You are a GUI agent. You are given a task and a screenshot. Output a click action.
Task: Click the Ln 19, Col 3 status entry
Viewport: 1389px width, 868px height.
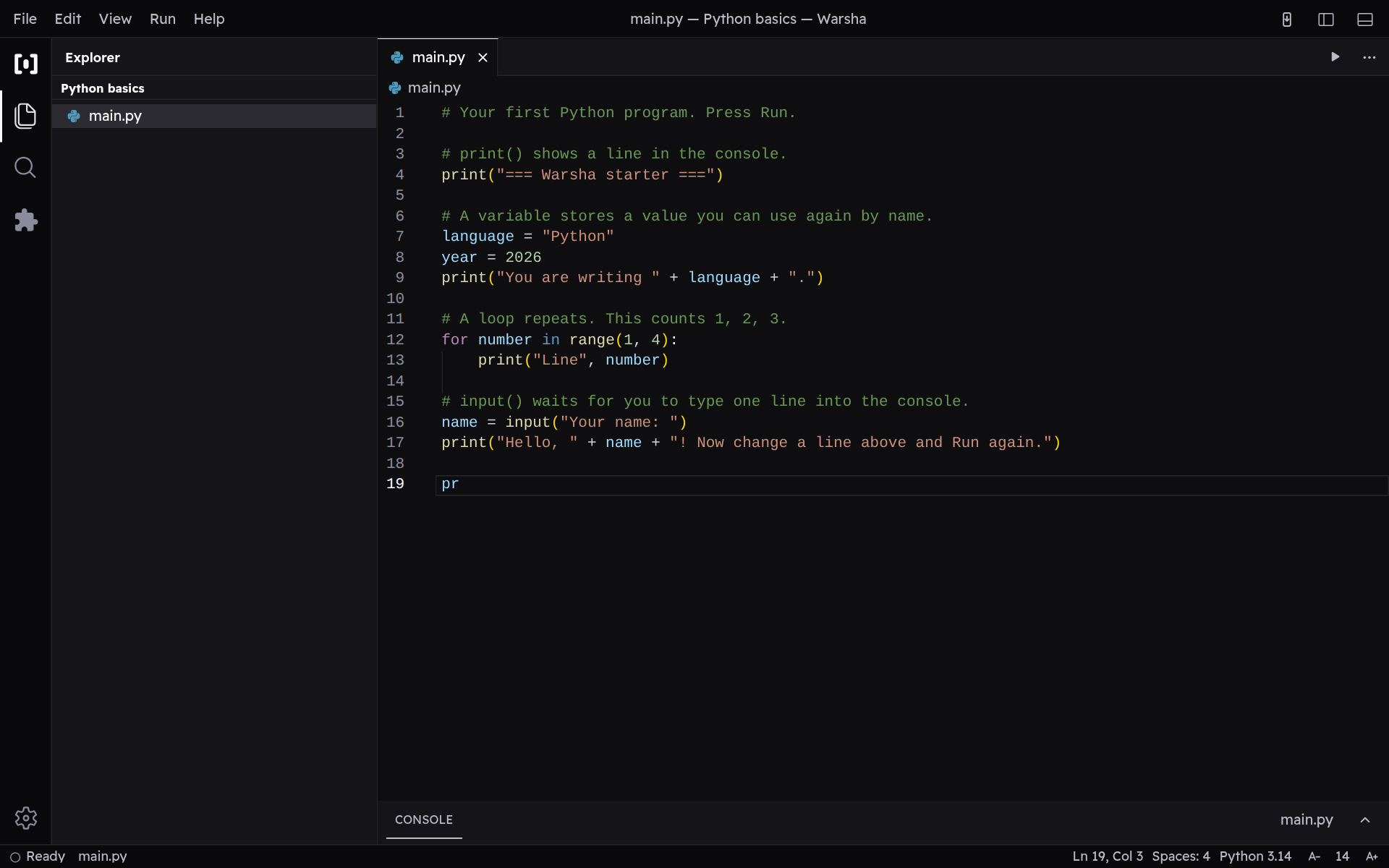click(1108, 856)
